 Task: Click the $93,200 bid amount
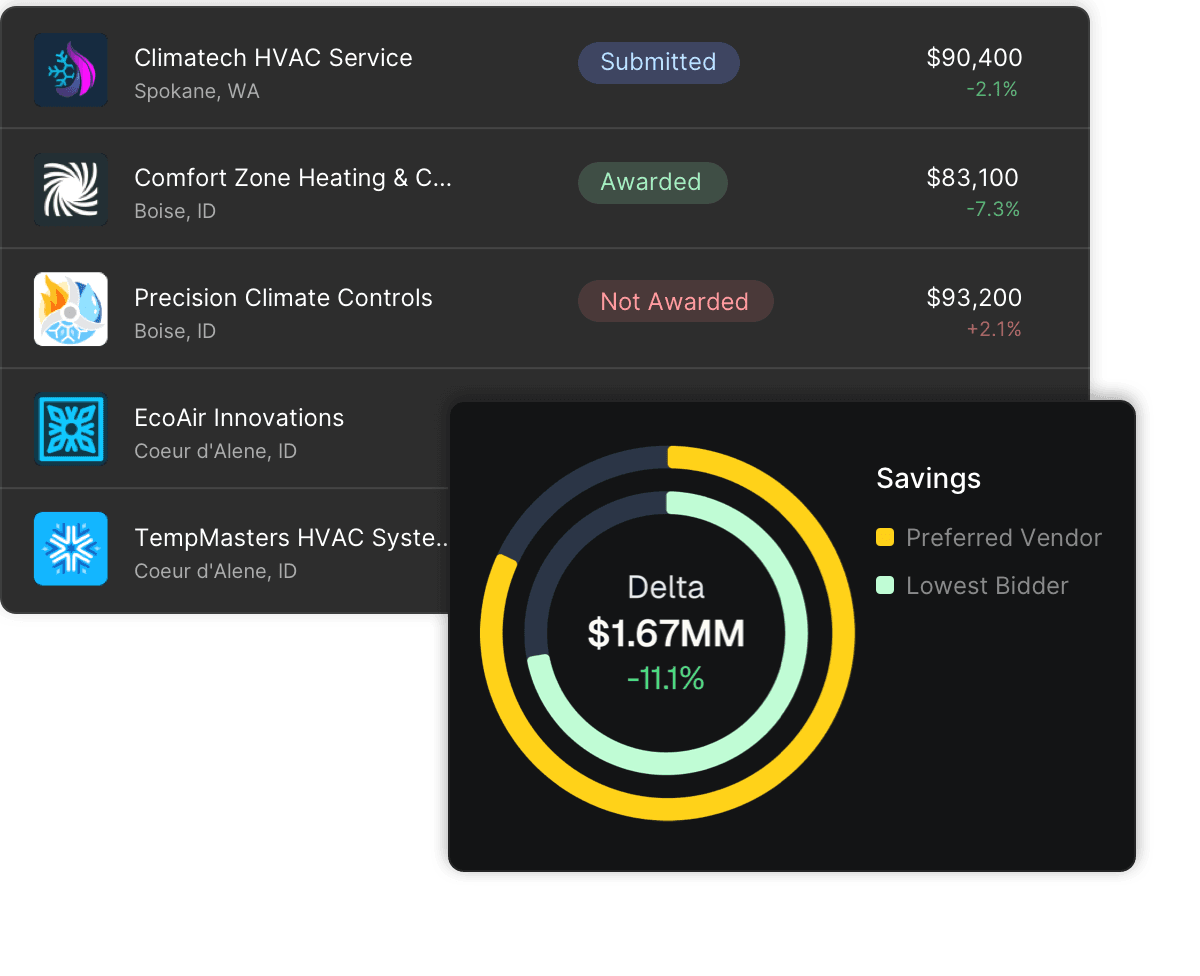(x=974, y=298)
